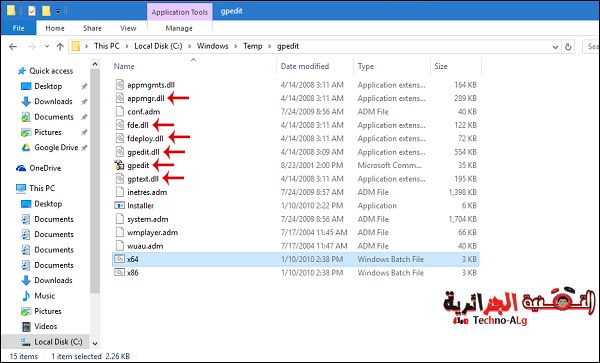The width and height of the screenshot is (600, 363).
Task: Sort files by Name column
Action: [124, 66]
